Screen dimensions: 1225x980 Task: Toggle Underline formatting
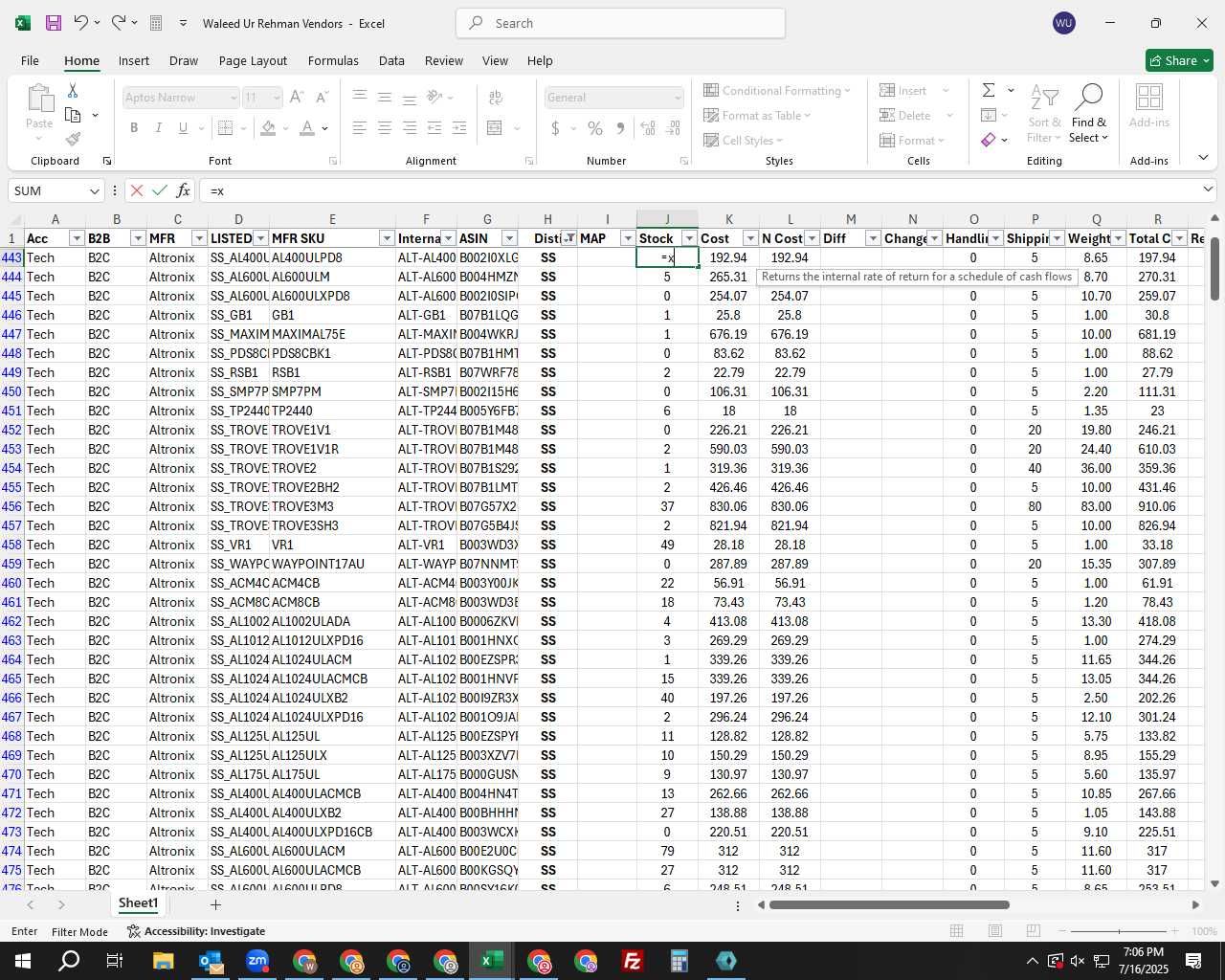(183, 127)
